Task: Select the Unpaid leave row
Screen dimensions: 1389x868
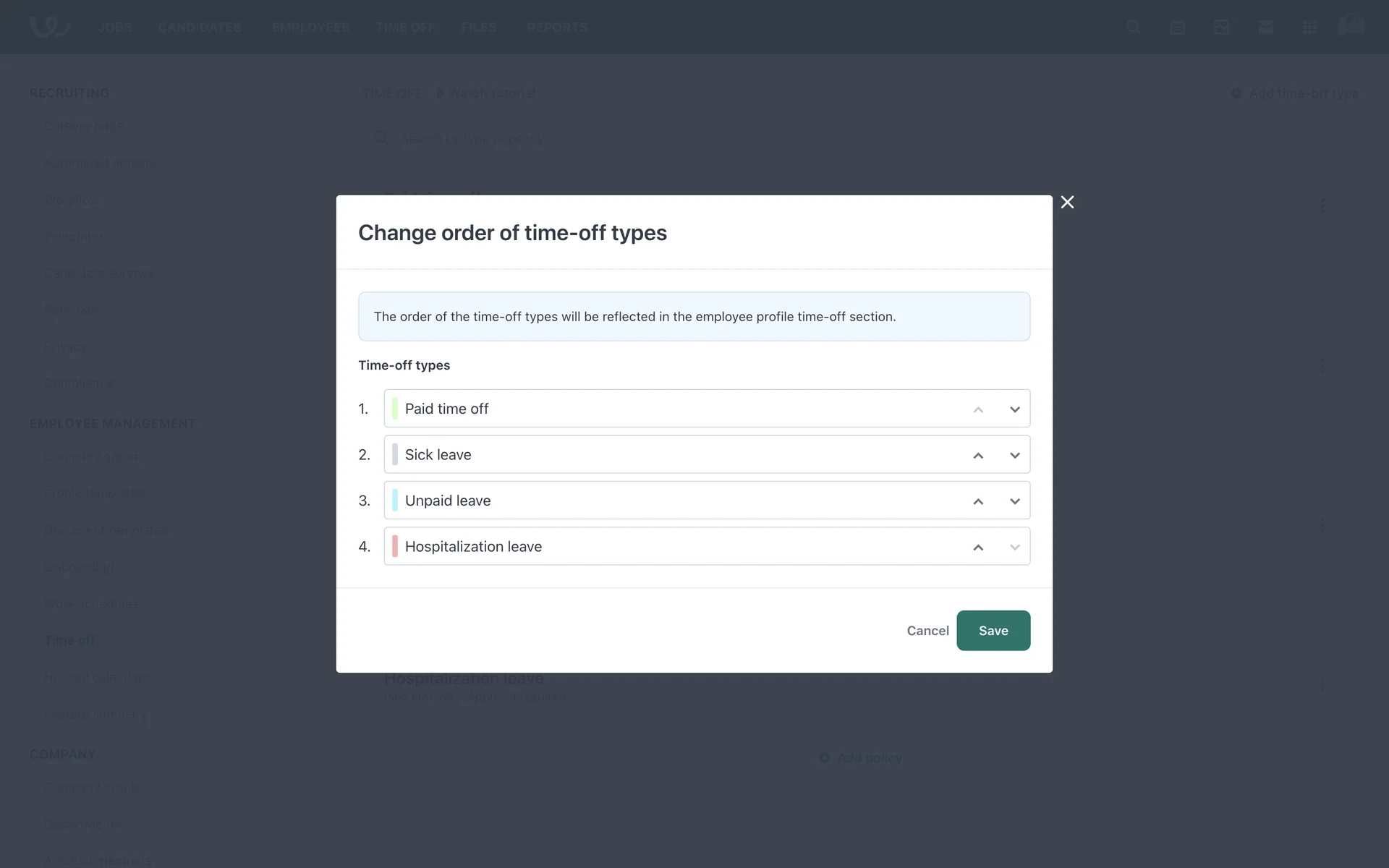Action: pos(651,501)
